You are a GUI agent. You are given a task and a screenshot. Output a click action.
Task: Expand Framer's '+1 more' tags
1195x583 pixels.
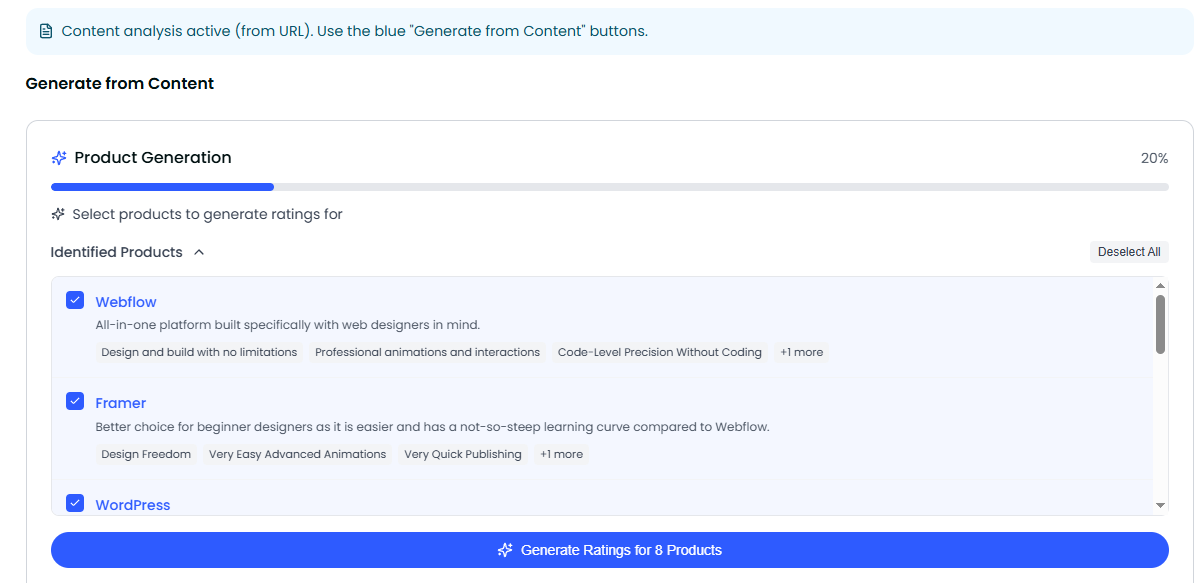561,454
